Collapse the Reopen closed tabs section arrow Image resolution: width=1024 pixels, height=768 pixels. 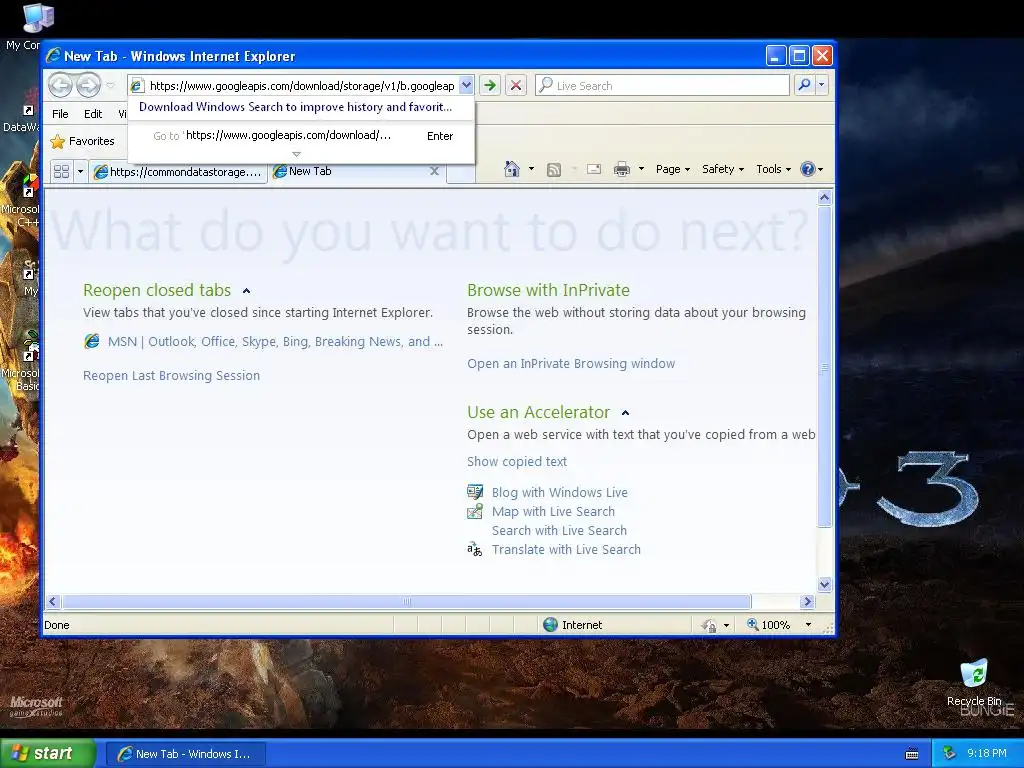pyautogui.click(x=246, y=291)
